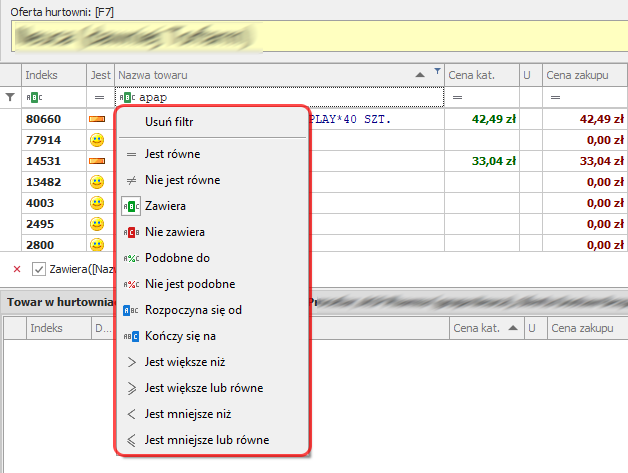
Task: Click the 'Jest mniejsze lub równe' icon
Action: click(x=131, y=440)
